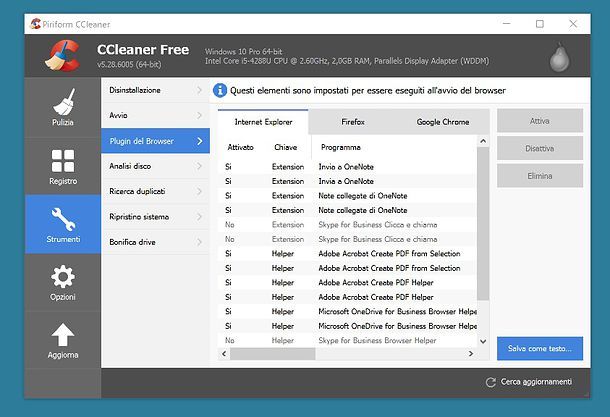Open the Pulizia broom section

62,110
